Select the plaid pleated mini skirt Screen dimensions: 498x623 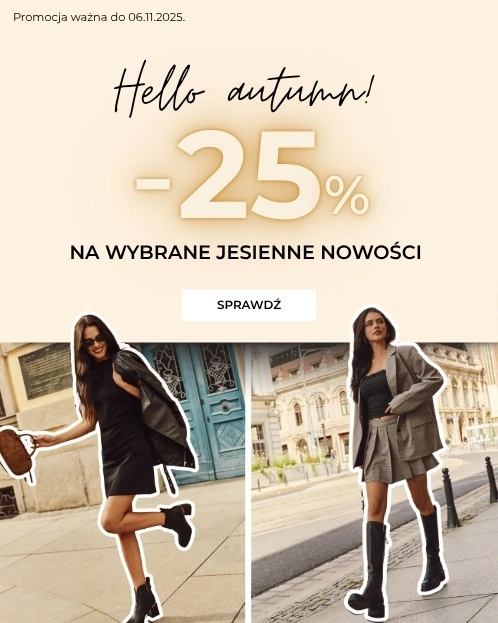click(x=397, y=451)
